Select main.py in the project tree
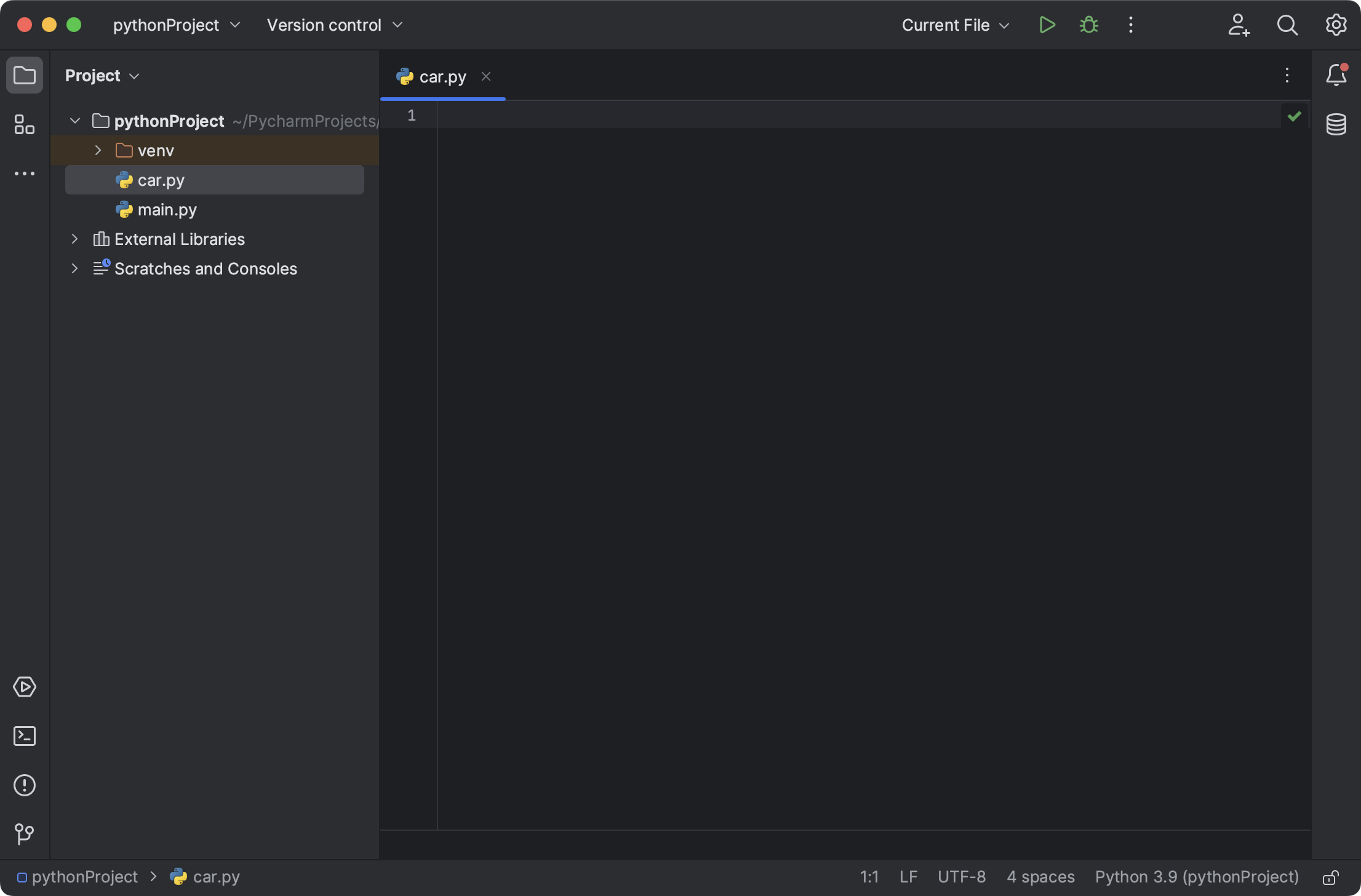 point(167,209)
